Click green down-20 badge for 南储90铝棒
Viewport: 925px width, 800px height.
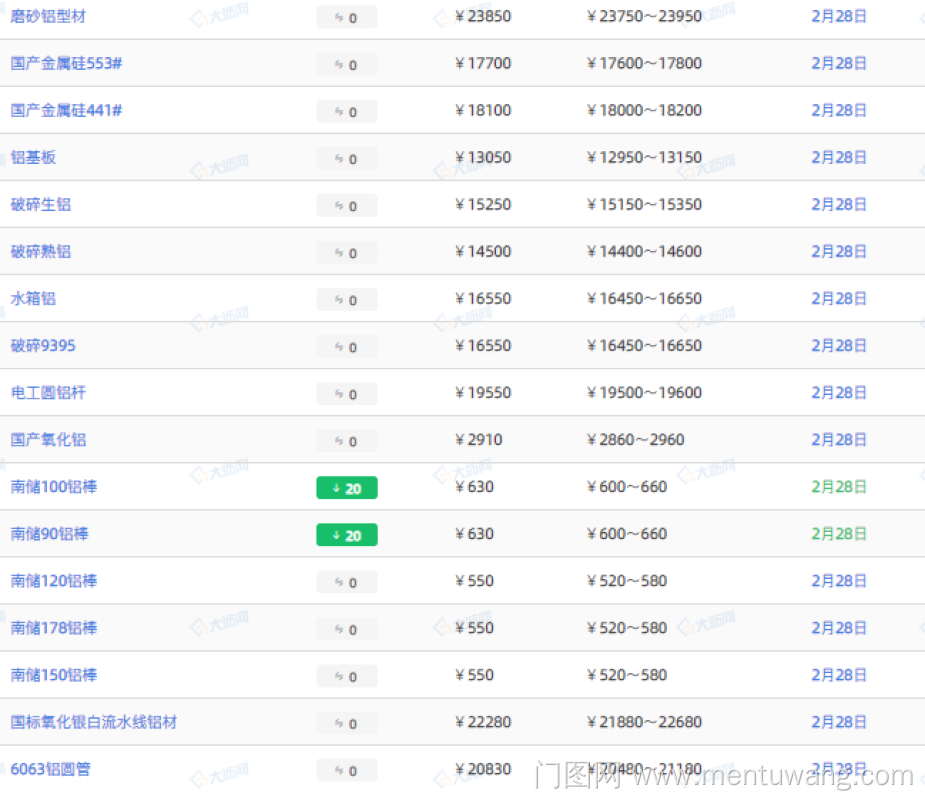346,535
